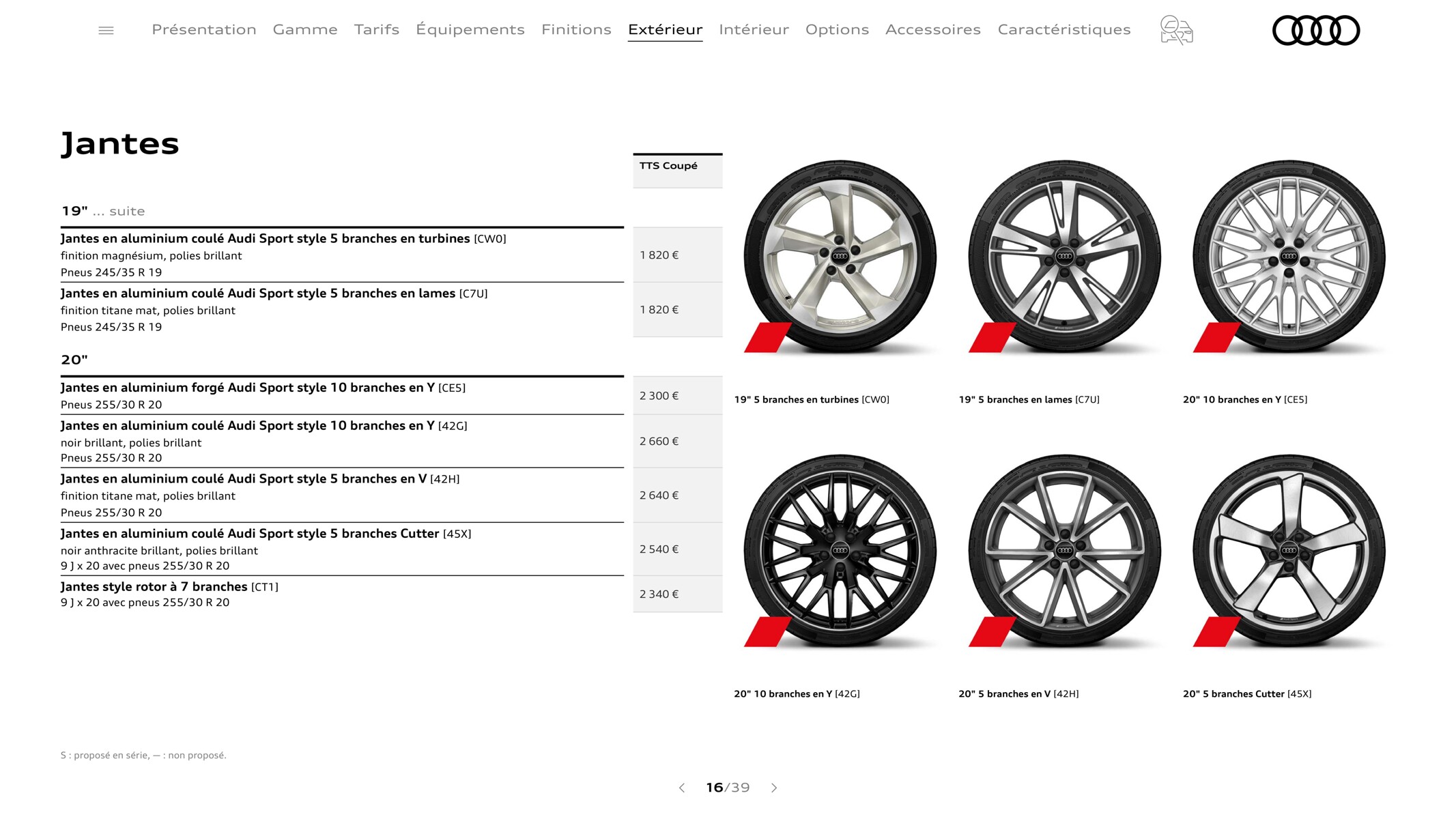This screenshot has width=1456, height=819.
Task: Click the 2 660 € price cell
Action: point(677,441)
